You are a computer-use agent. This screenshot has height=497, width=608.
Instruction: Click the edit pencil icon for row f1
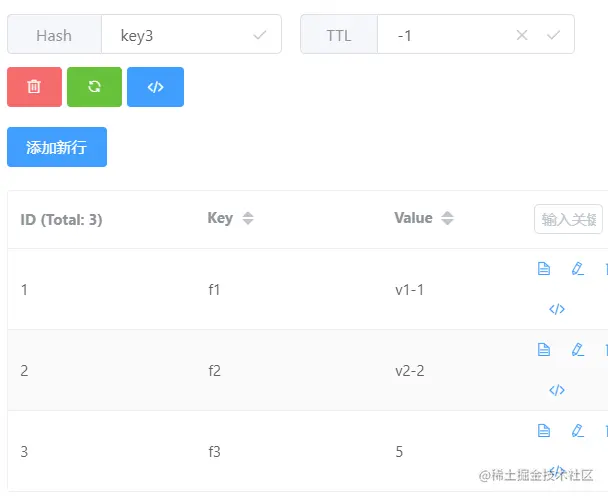(x=577, y=268)
